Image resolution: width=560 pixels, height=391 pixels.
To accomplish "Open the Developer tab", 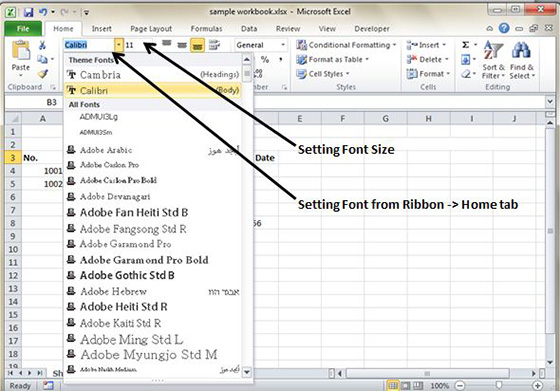I will coord(372,29).
